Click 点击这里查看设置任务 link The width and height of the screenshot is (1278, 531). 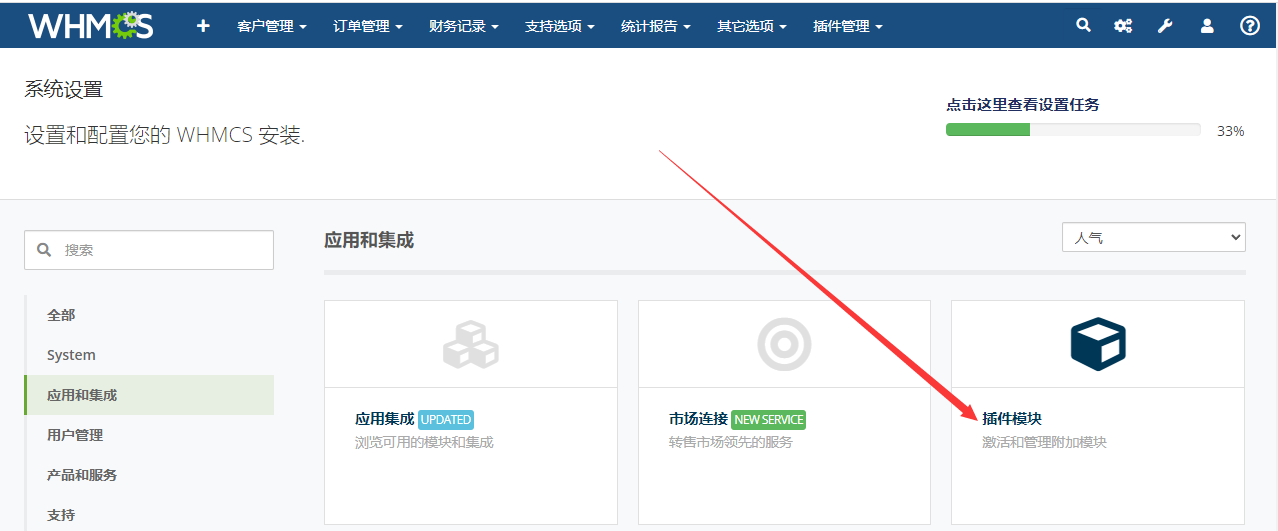1023,105
